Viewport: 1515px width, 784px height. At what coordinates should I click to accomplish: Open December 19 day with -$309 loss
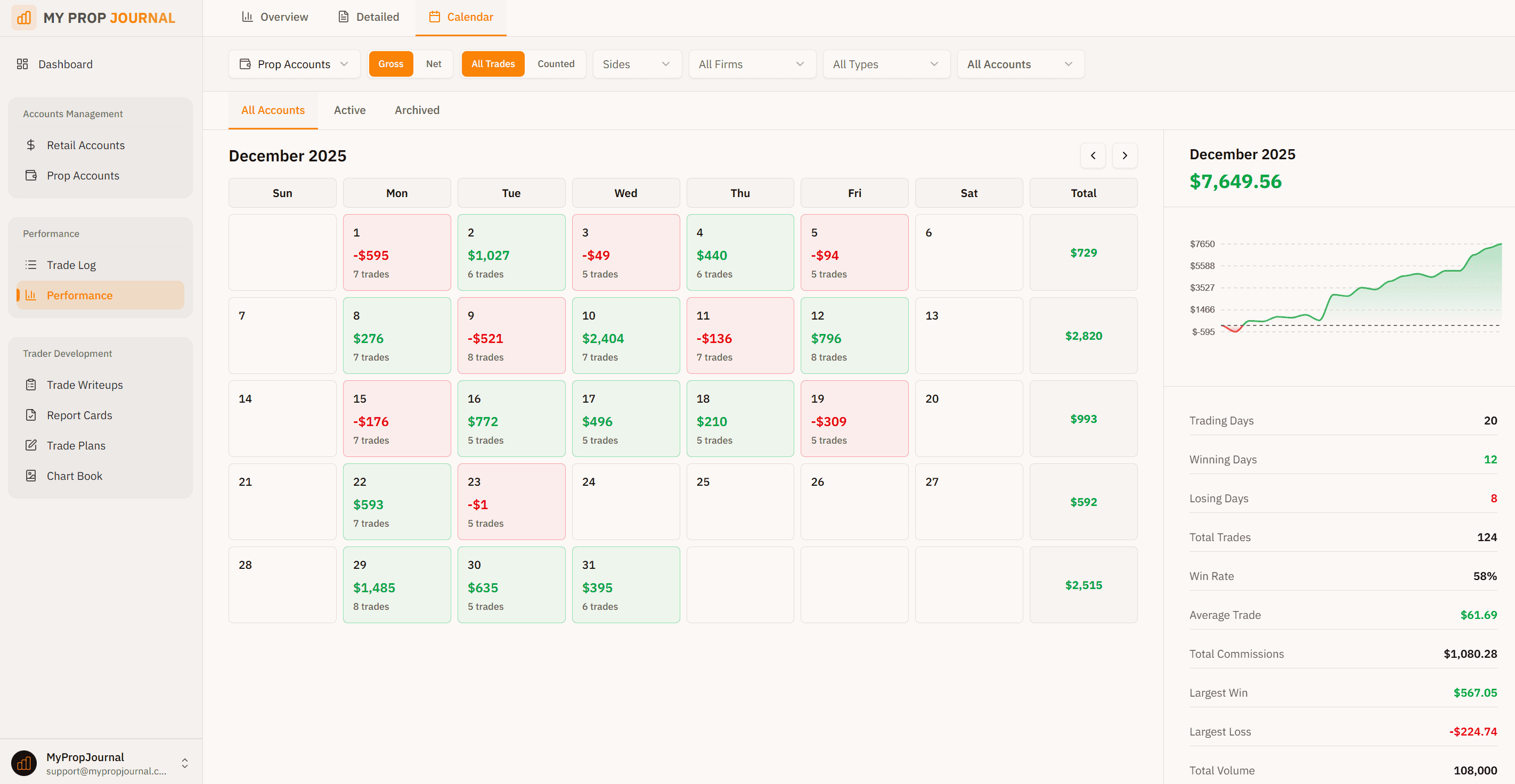854,418
